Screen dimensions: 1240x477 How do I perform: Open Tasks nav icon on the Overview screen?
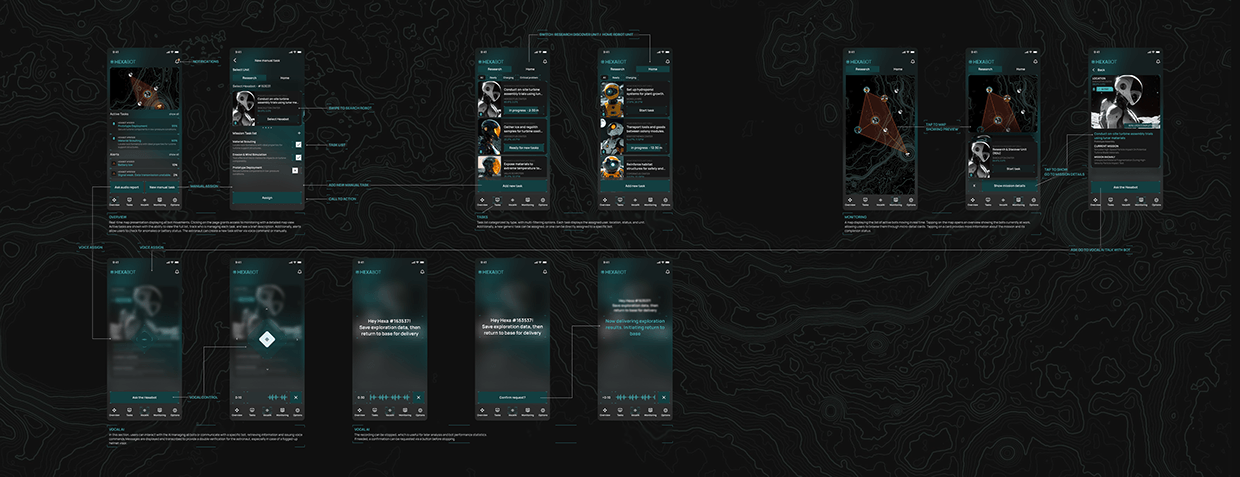tap(129, 200)
